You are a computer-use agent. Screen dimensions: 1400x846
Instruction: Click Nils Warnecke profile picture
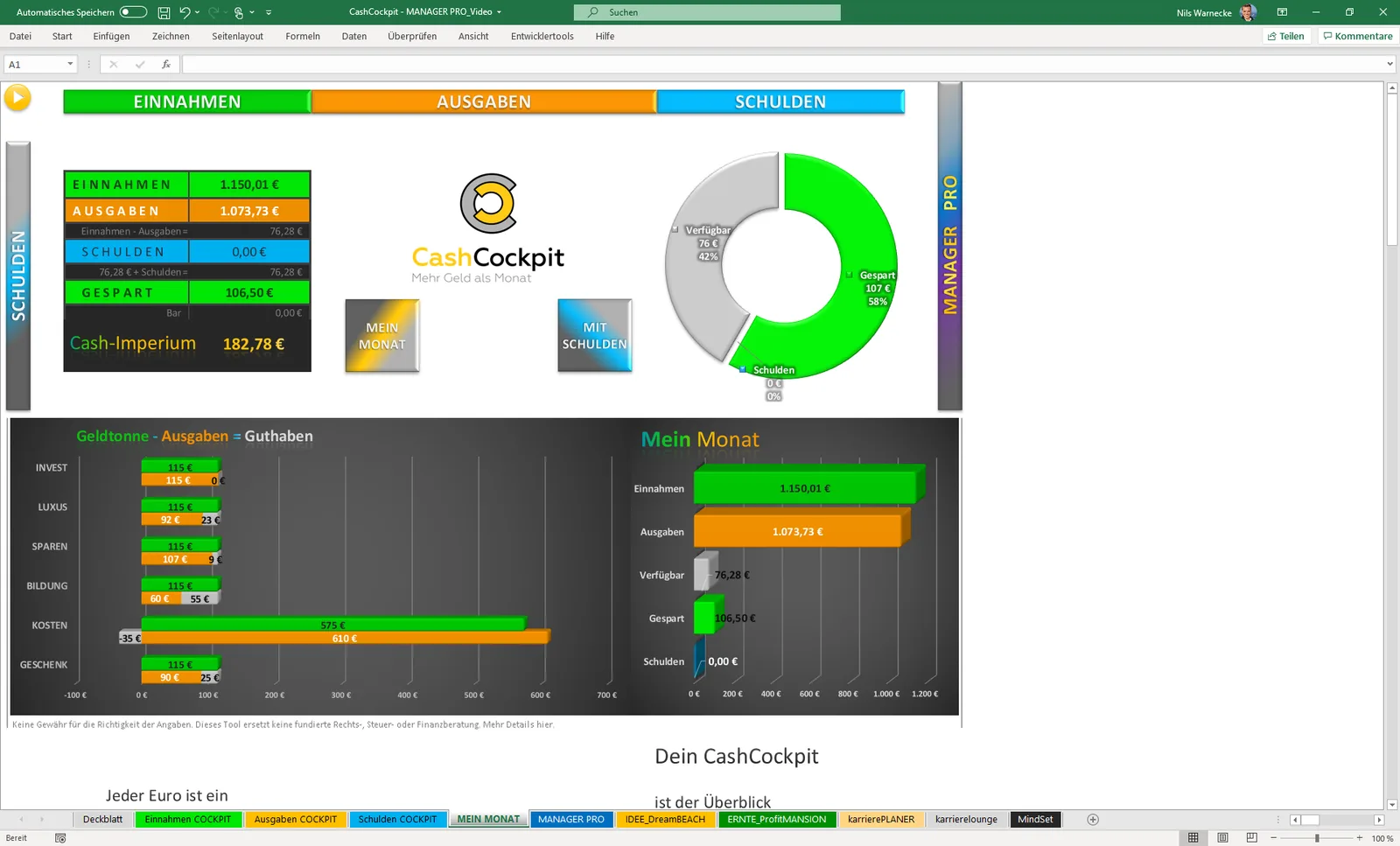[x=1248, y=12]
